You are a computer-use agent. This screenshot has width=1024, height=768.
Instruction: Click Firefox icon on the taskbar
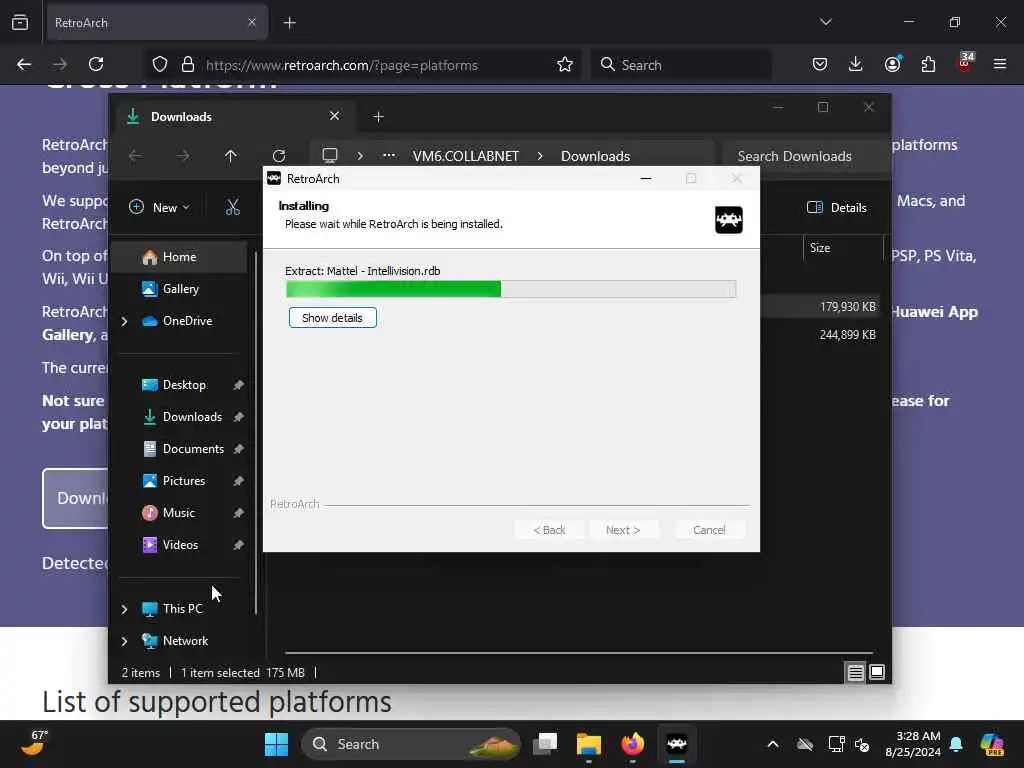click(x=632, y=744)
